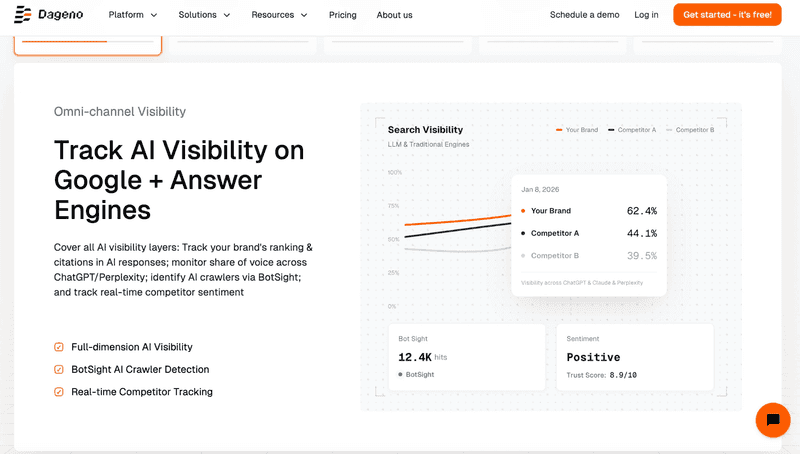The width and height of the screenshot is (800, 454).
Task: Click the Dageno logo icon
Action: (22, 15)
